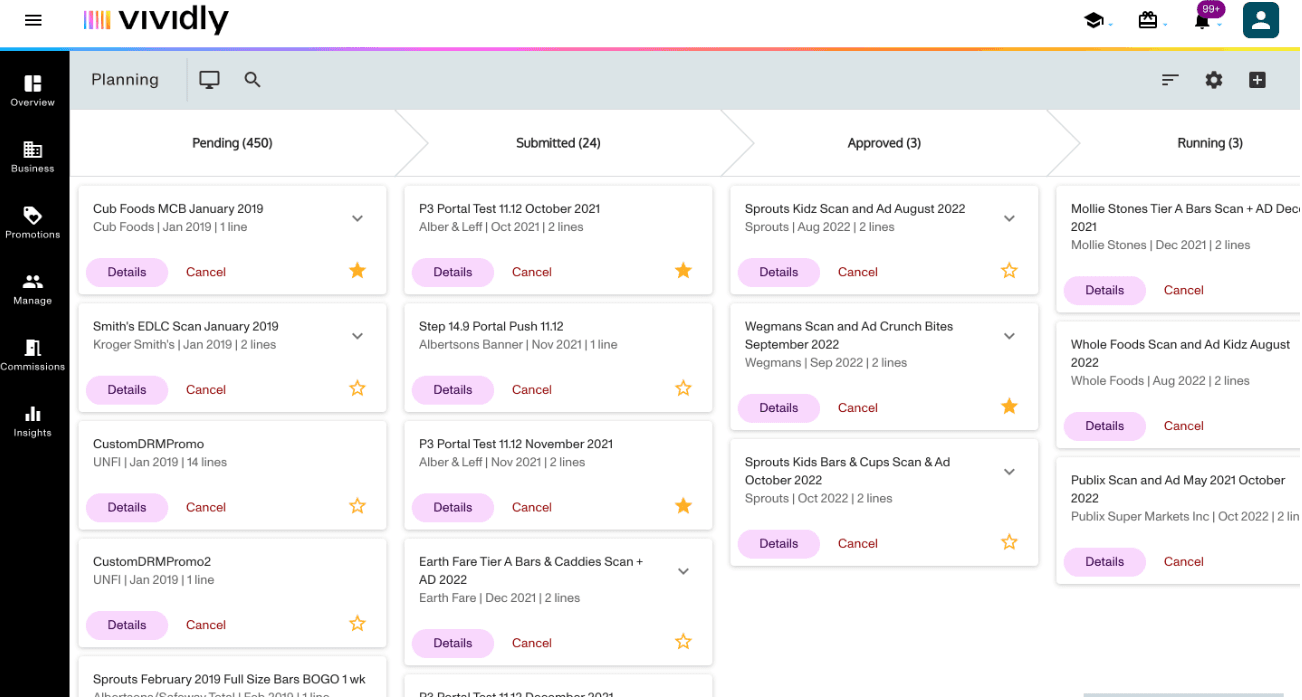Click the Pending (450) column header
Viewport: 1302px width, 700px height.
(x=232, y=142)
